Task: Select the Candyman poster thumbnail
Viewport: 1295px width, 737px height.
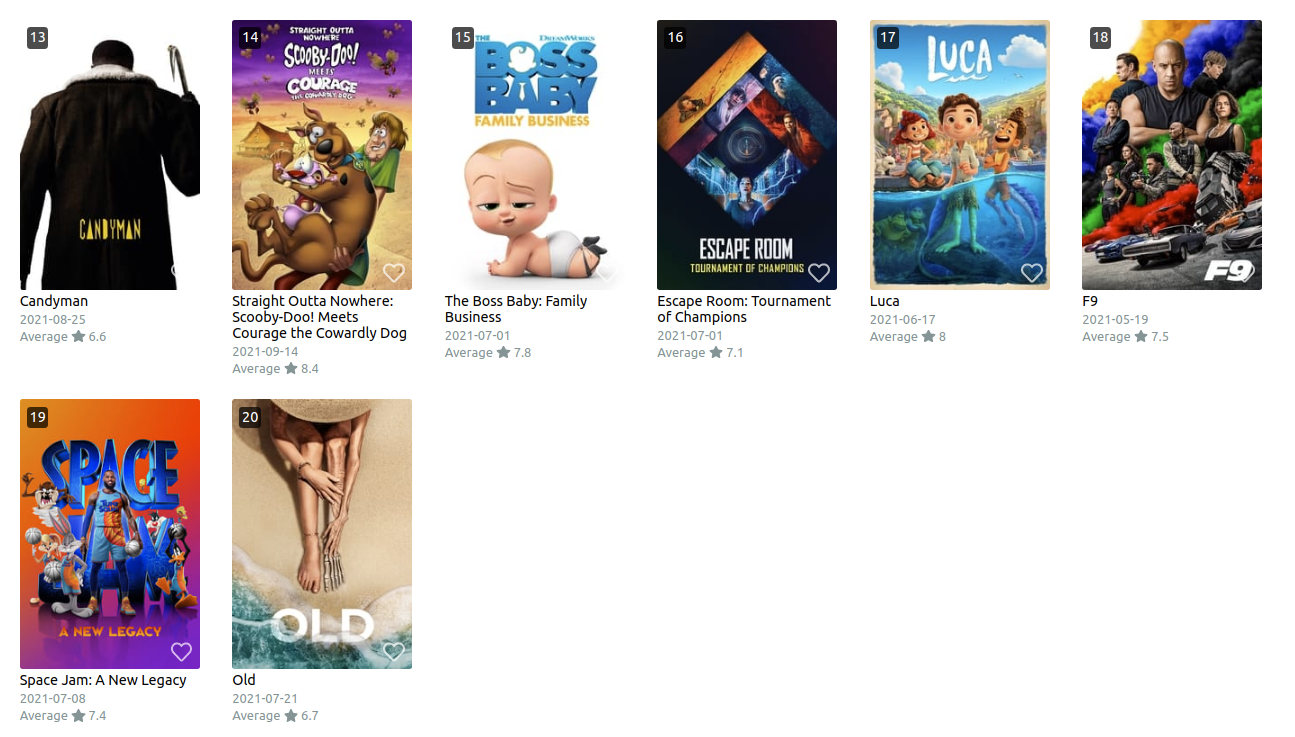Action: (110, 155)
